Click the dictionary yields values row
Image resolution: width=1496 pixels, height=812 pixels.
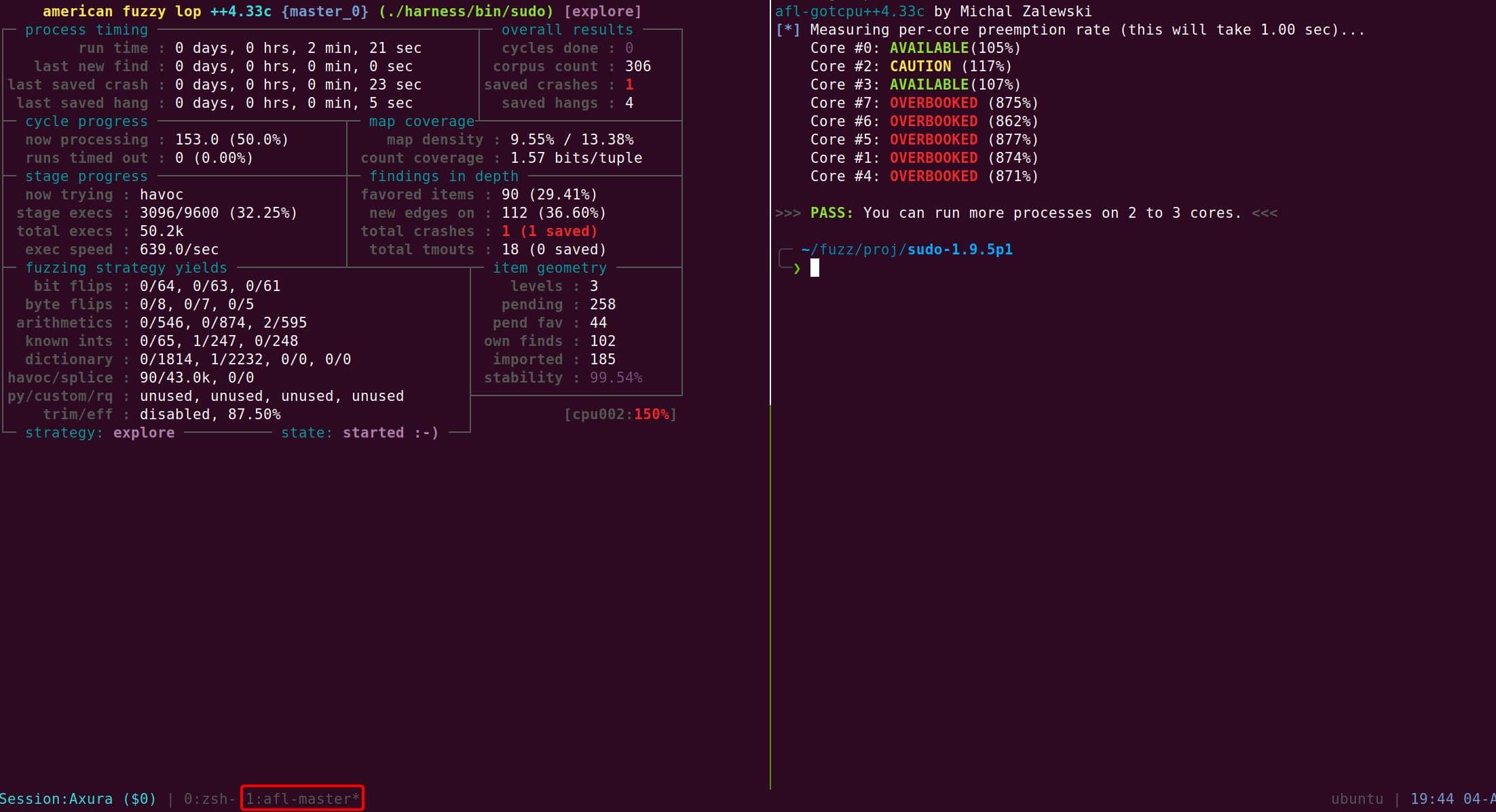tap(245, 359)
